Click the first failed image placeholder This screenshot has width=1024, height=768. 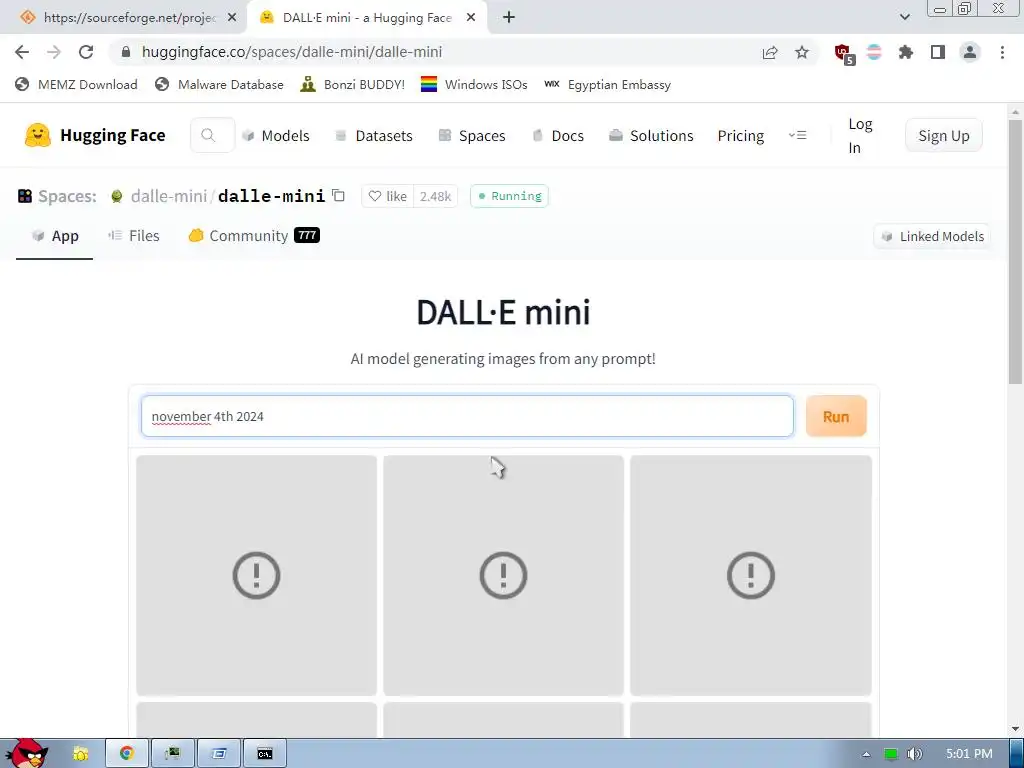(257, 575)
